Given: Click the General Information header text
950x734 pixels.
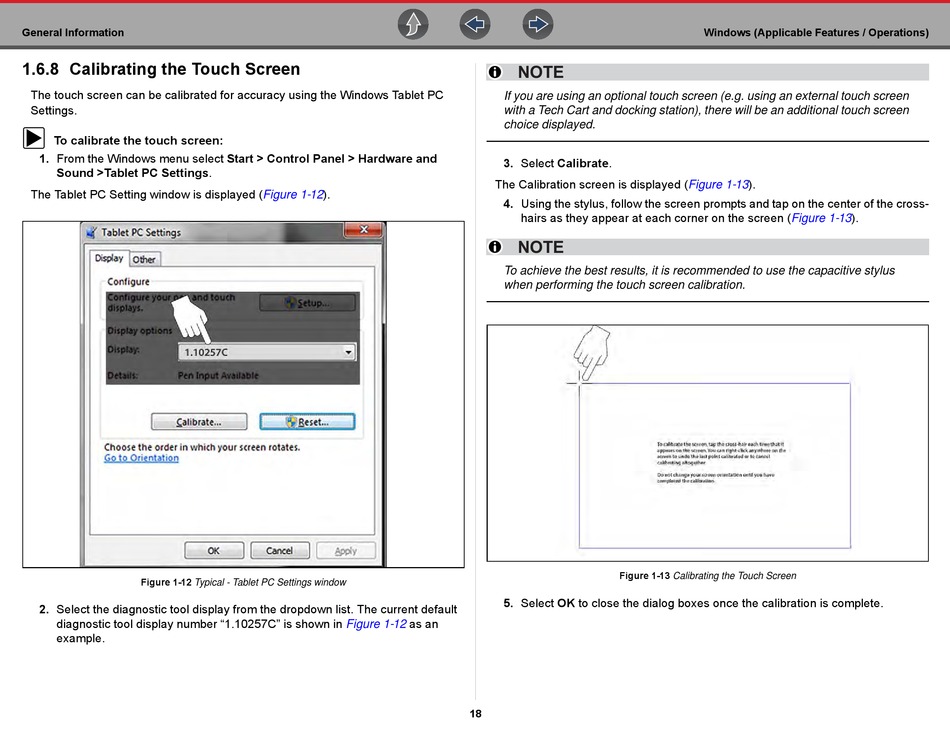Looking at the screenshot, I should tap(73, 33).
